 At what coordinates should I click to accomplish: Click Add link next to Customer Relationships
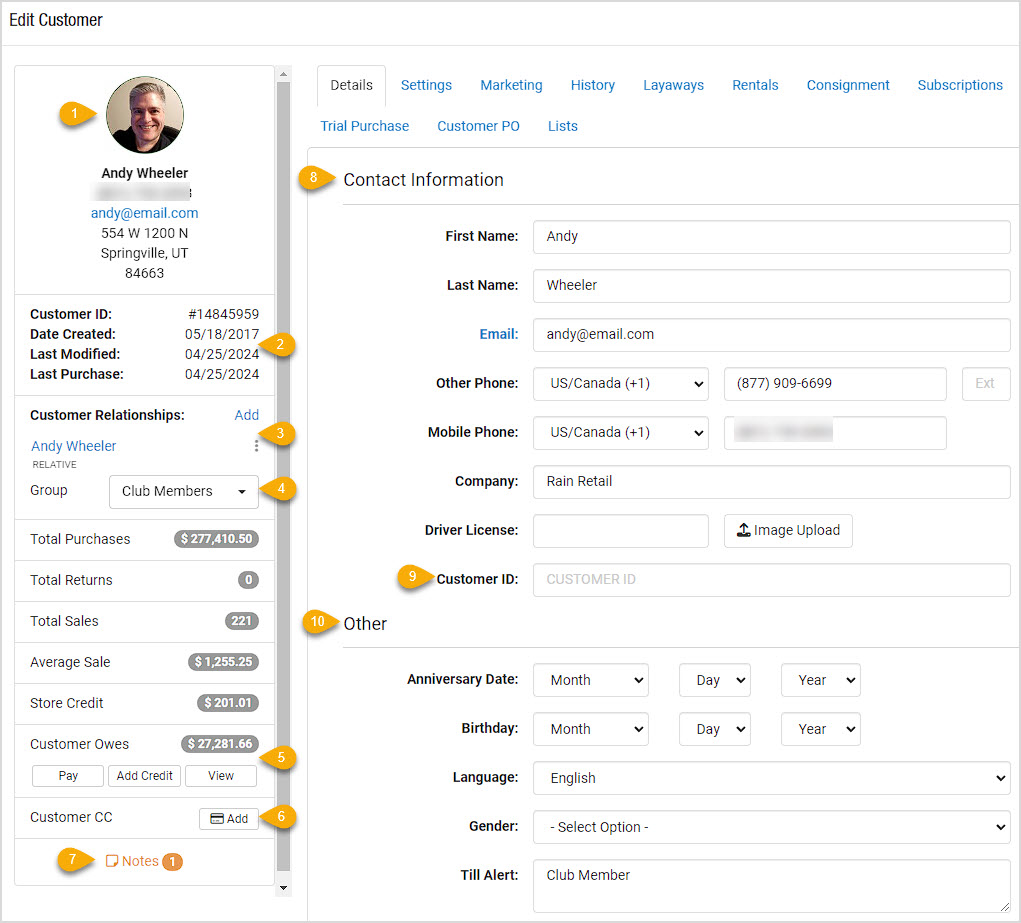(x=246, y=415)
